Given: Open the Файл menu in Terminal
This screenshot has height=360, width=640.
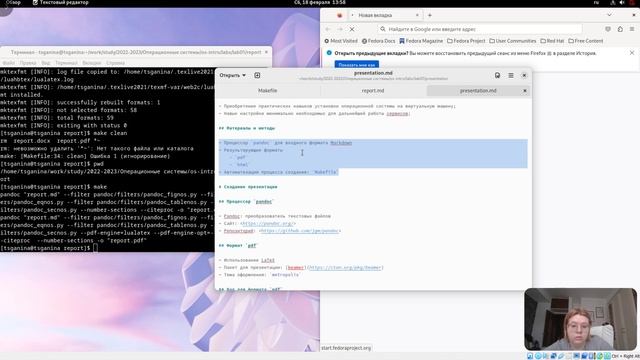Looking at the screenshot, I should (x=9, y=63).
